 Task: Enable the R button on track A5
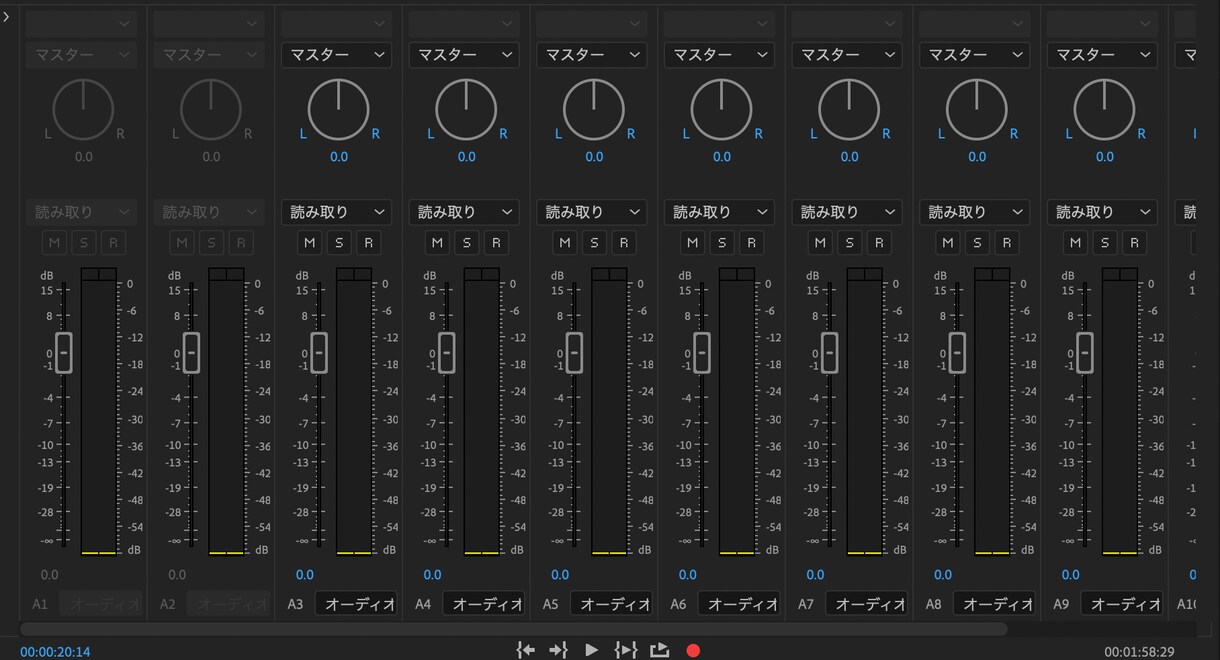(623, 242)
